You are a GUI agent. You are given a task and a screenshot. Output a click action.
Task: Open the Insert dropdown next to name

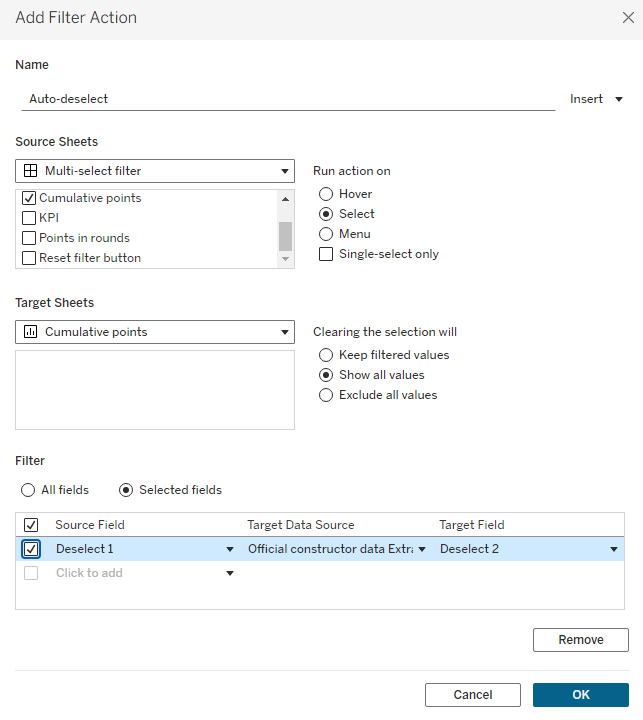[596, 99]
